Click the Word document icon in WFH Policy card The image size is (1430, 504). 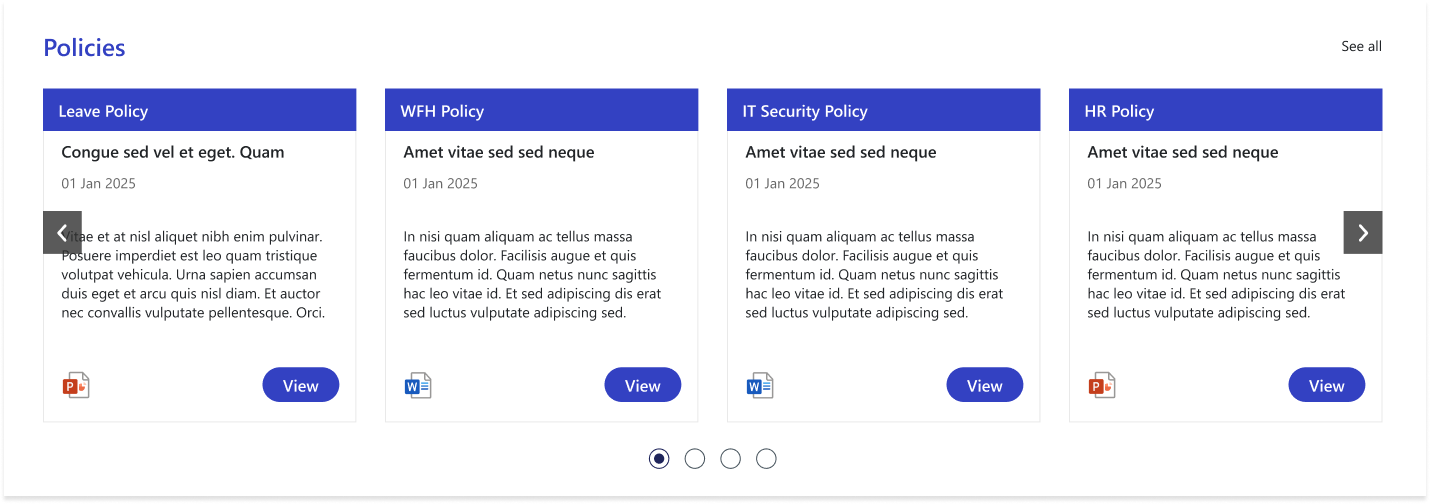click(x=418, y=385)
